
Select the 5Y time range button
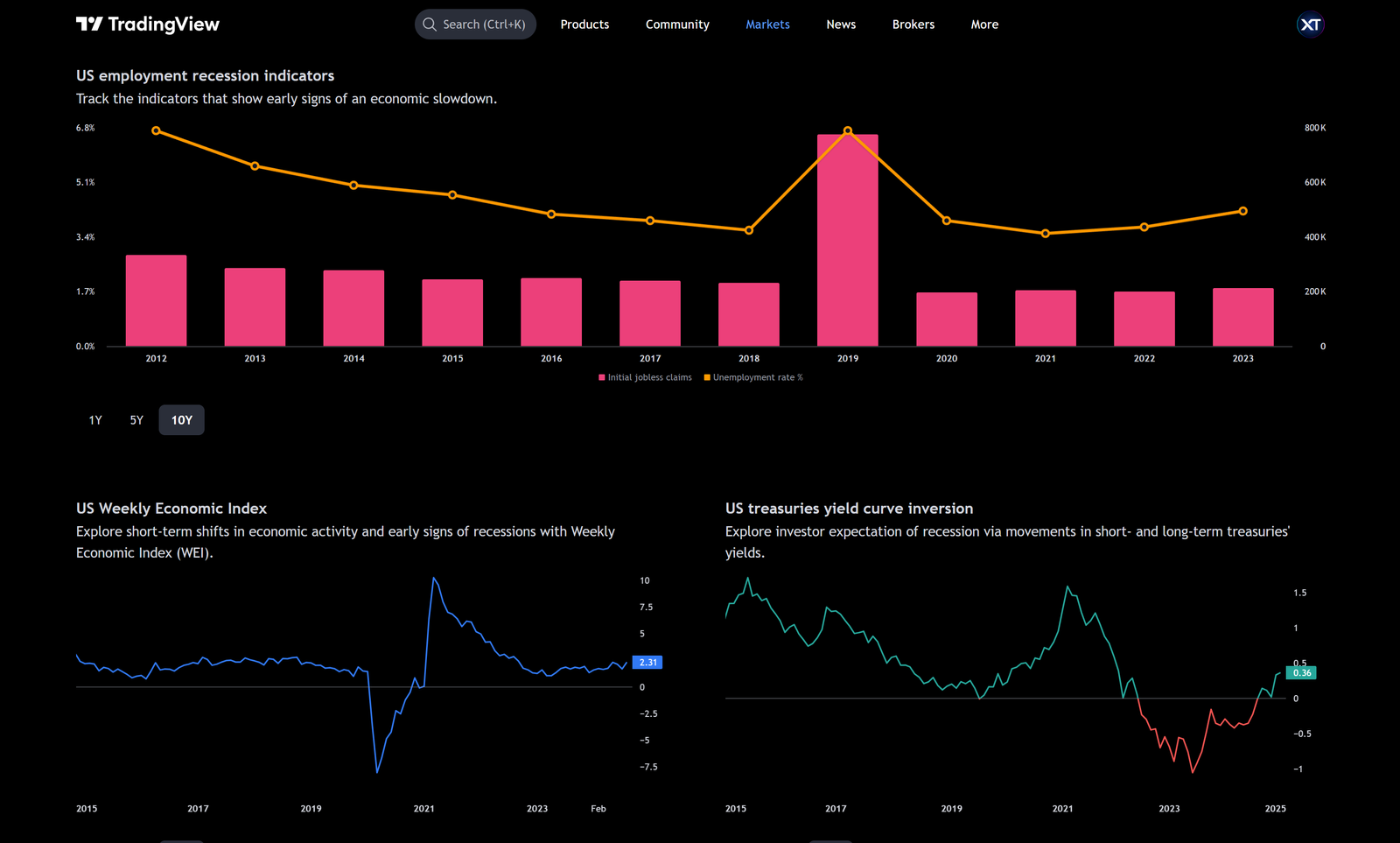click(x=136, y=419)
